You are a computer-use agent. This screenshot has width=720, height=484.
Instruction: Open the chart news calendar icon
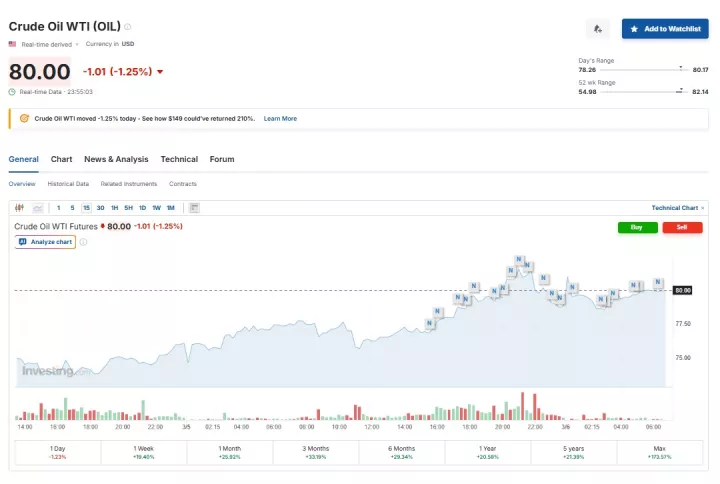point(194,208)
